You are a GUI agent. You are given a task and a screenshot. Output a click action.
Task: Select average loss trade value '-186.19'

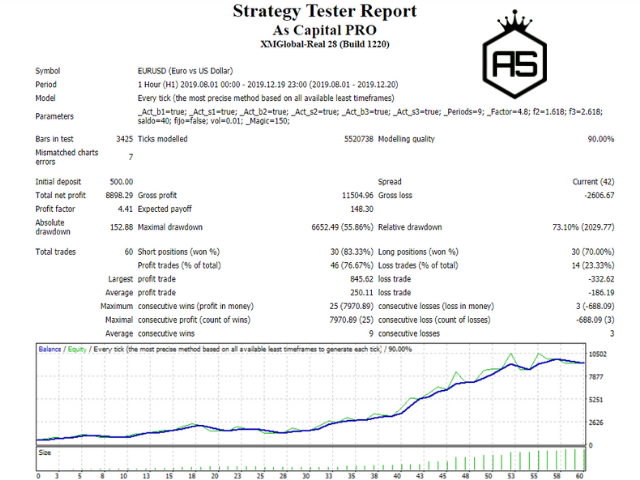point(601,293)
